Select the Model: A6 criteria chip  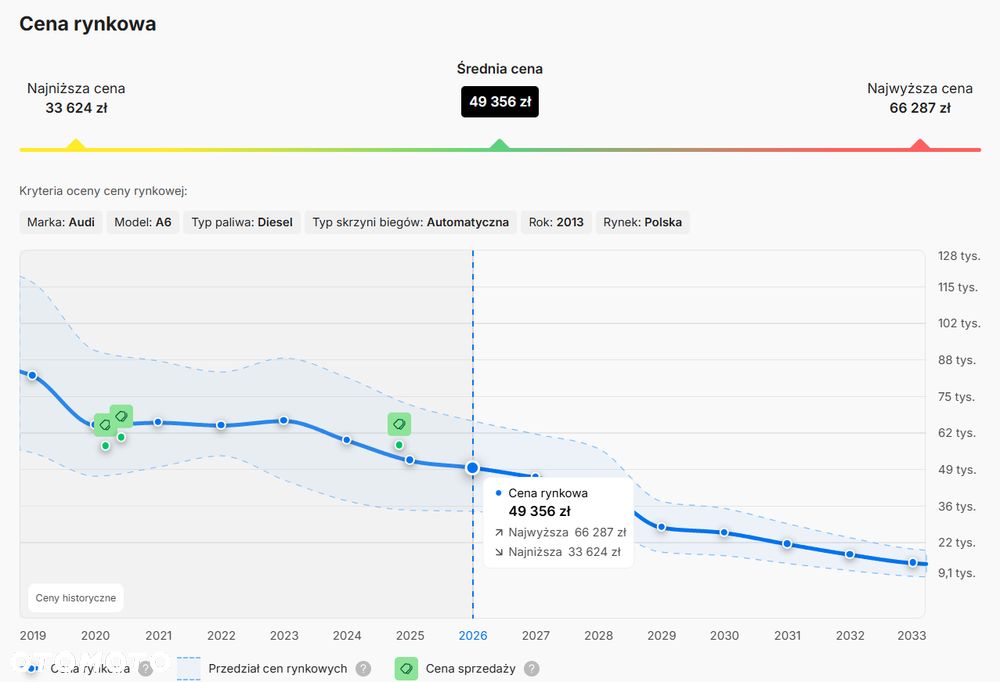tap(143, 222)
